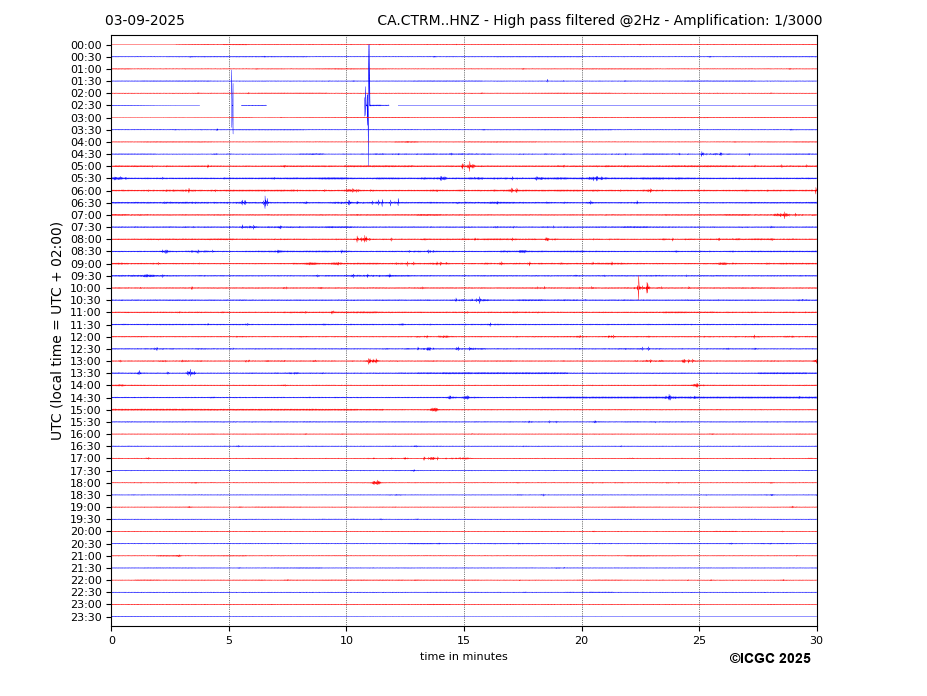This screenshot has width=927, height=696.
Task: Click x-axis tick label 30
Action: coord(816,640)
